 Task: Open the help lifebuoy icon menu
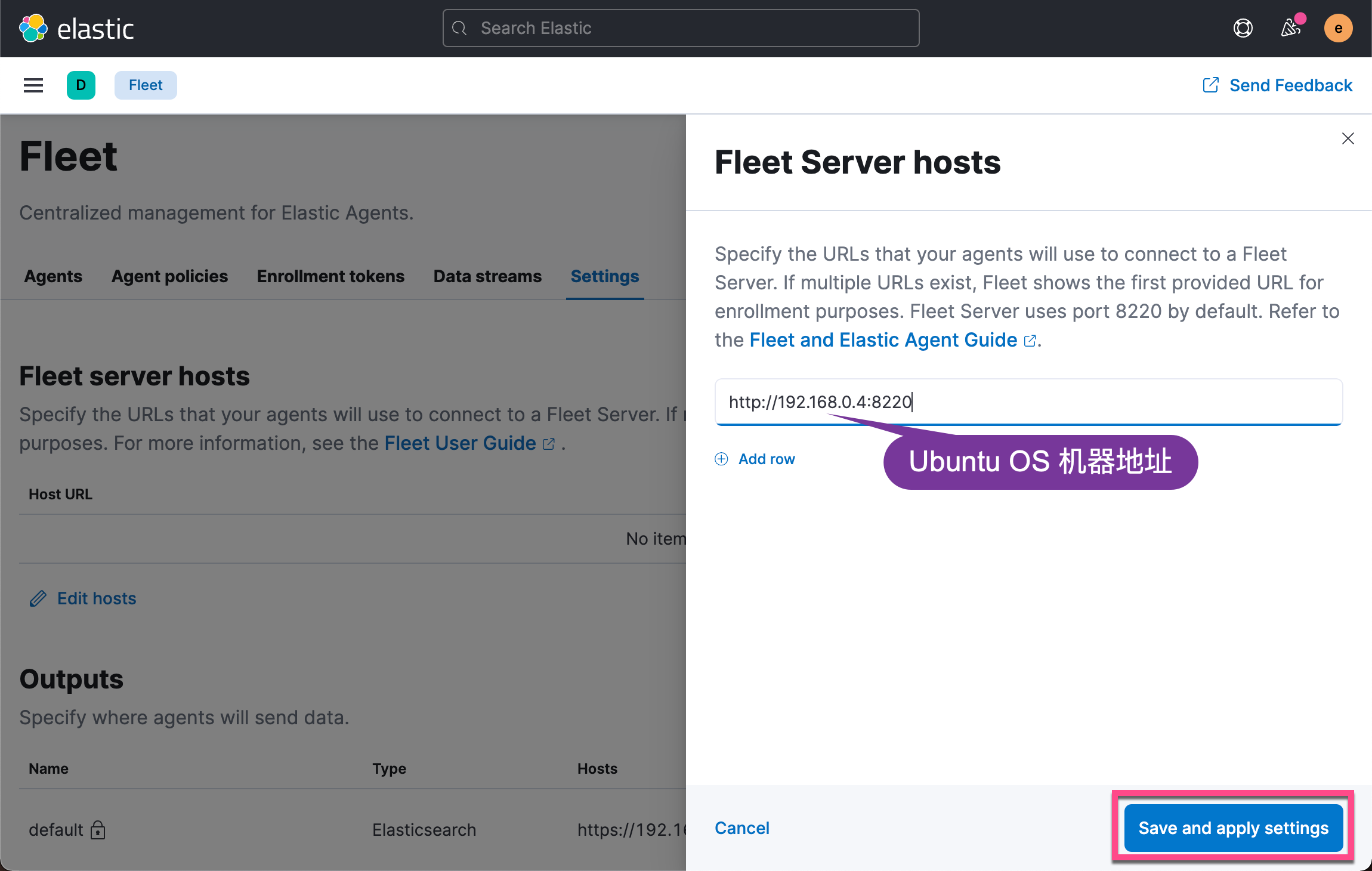(1243, 28)
